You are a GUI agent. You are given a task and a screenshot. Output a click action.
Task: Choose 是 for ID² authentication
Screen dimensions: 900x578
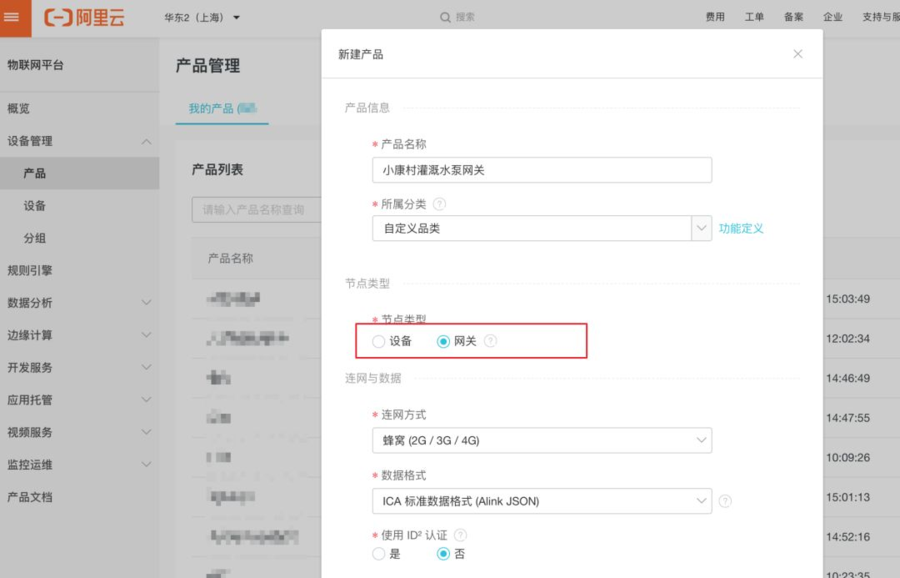[x=378, y=554]
